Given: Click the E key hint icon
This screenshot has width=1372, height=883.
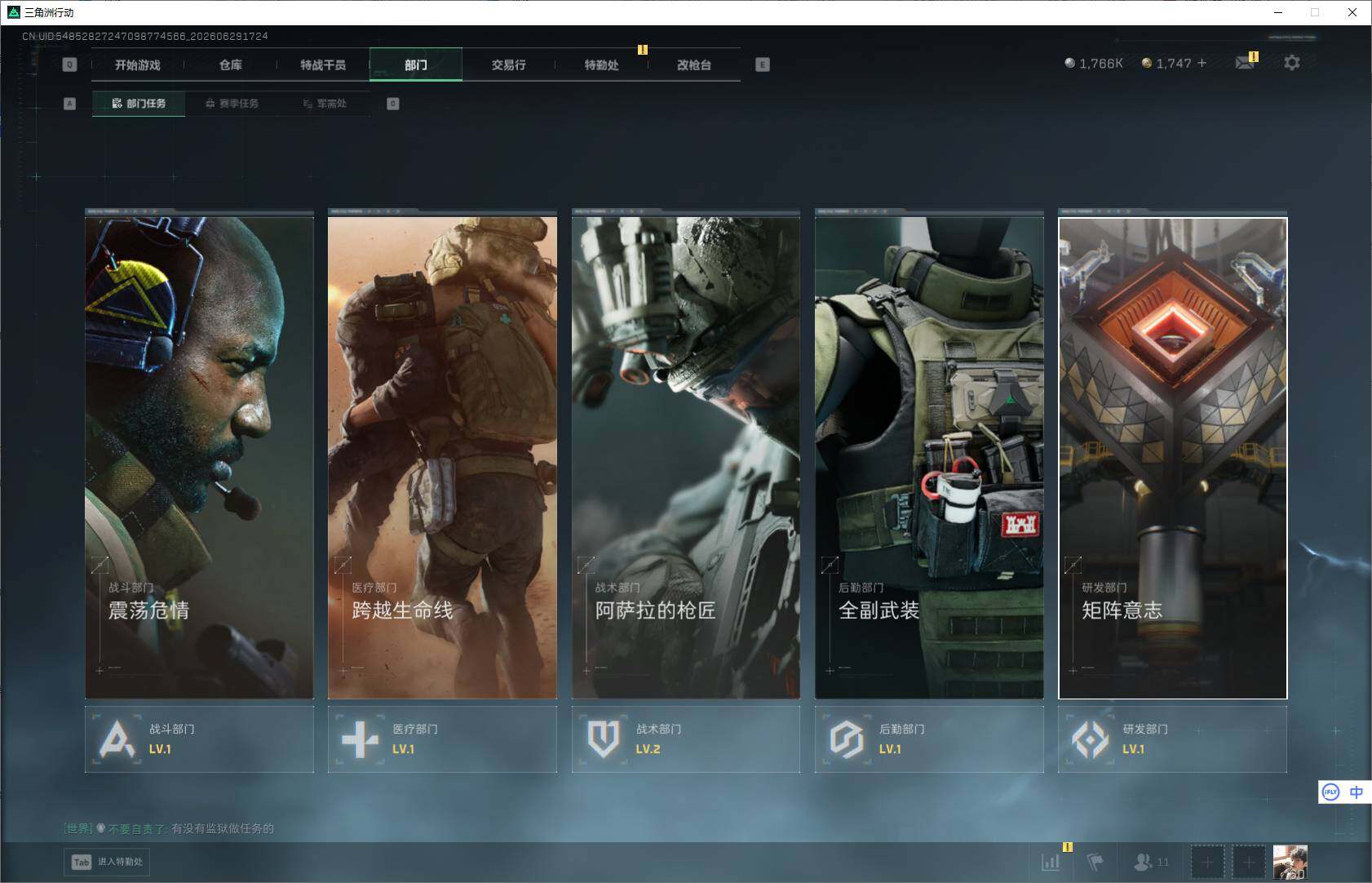Looking at the screenshot, I should point(763,64).
